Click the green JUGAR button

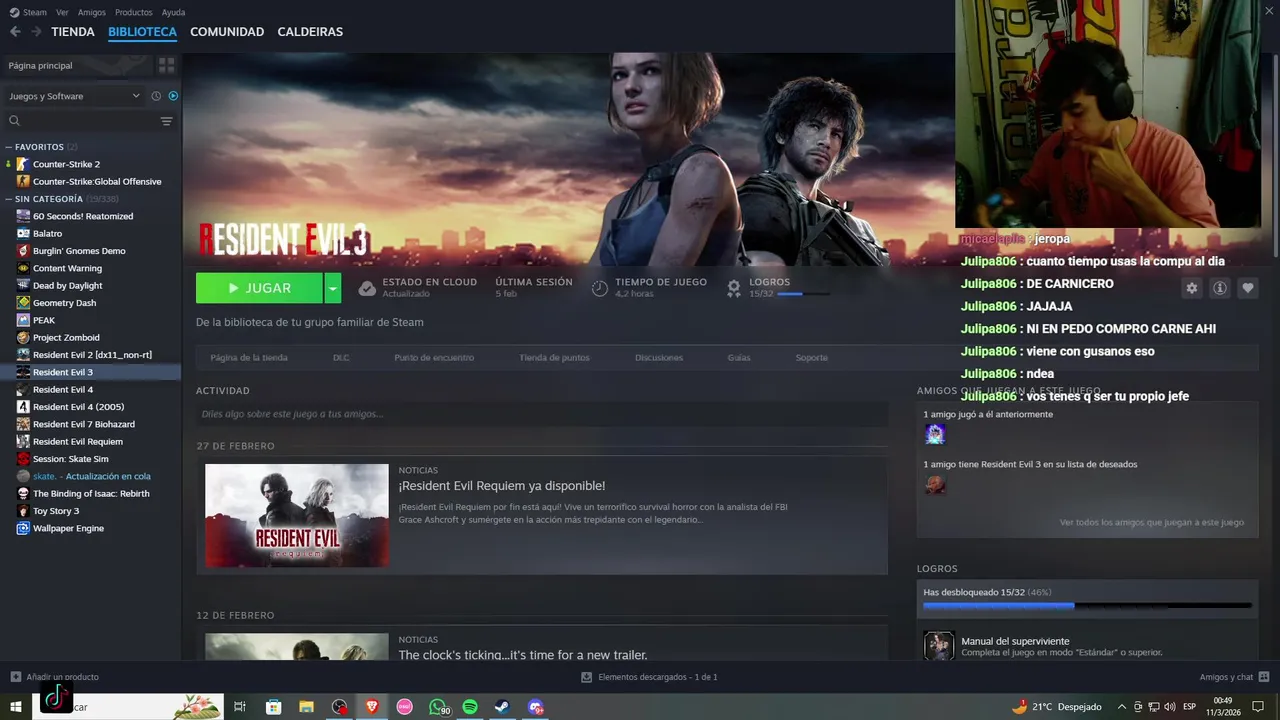(x=259, y=288)
